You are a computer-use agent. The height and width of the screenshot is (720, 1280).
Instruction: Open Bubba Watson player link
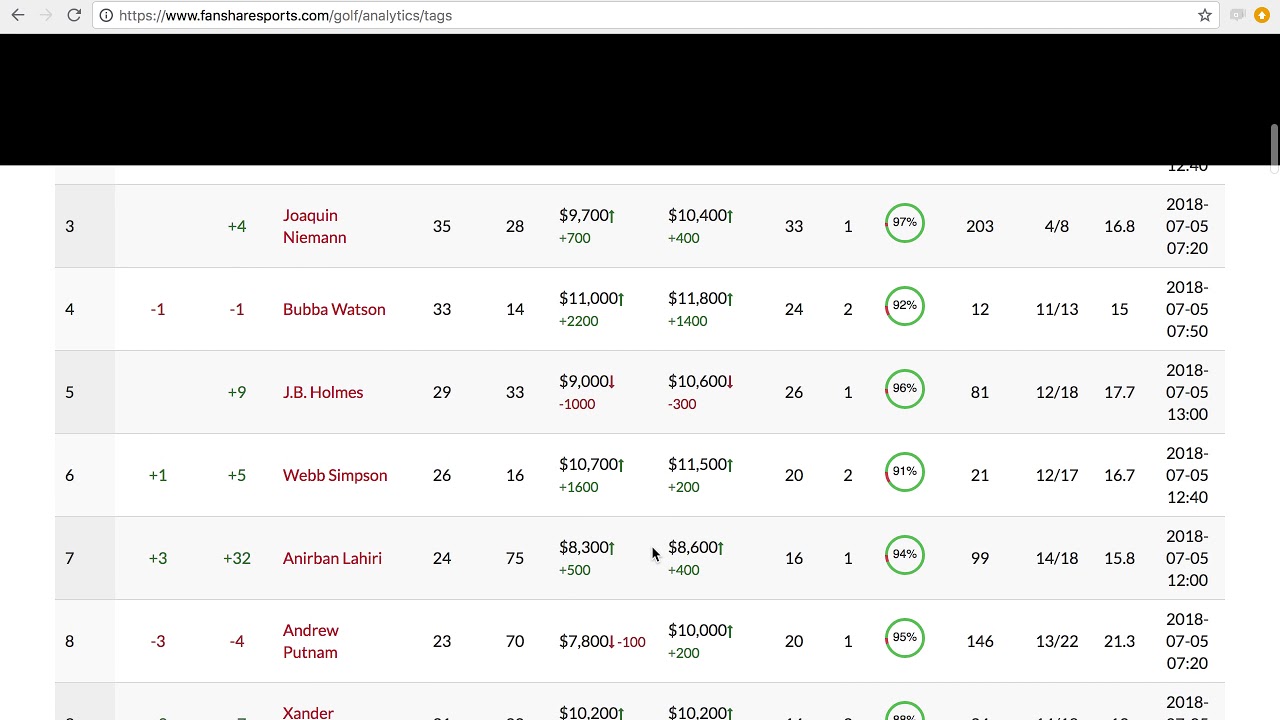[x=334, y=309]
